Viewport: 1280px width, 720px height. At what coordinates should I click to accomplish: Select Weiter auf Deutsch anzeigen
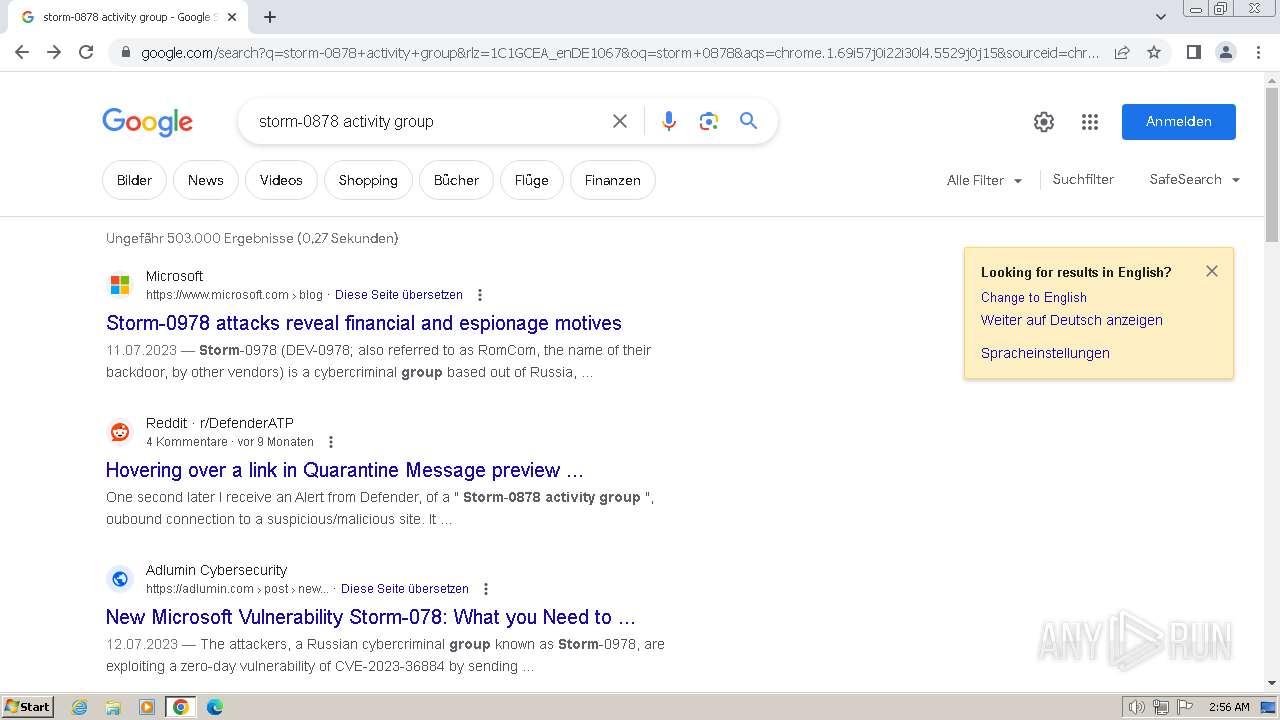point(1072,320)
